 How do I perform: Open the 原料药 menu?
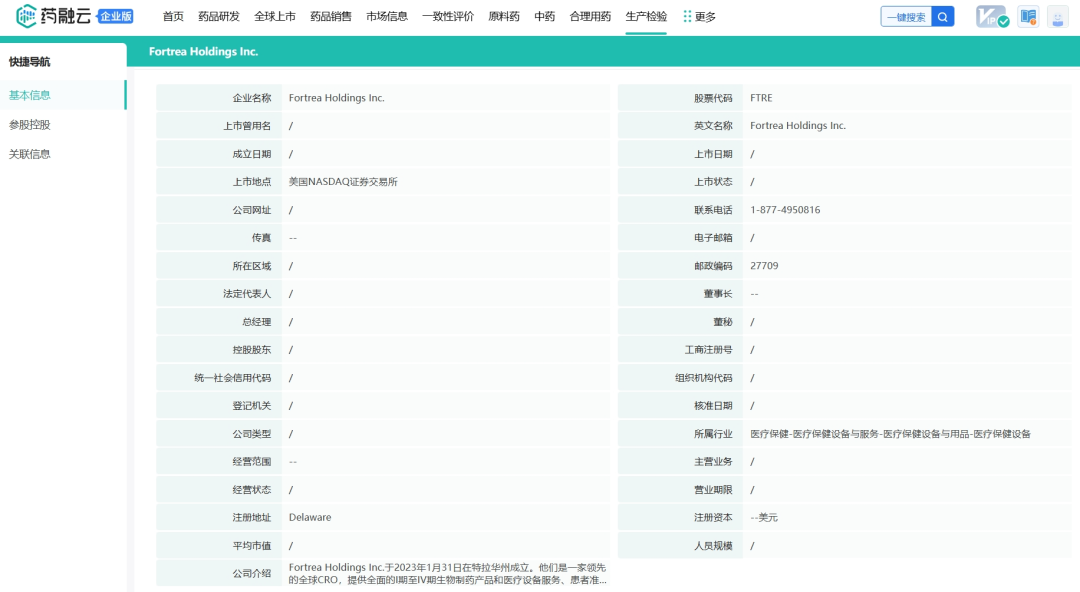point(504,17)
